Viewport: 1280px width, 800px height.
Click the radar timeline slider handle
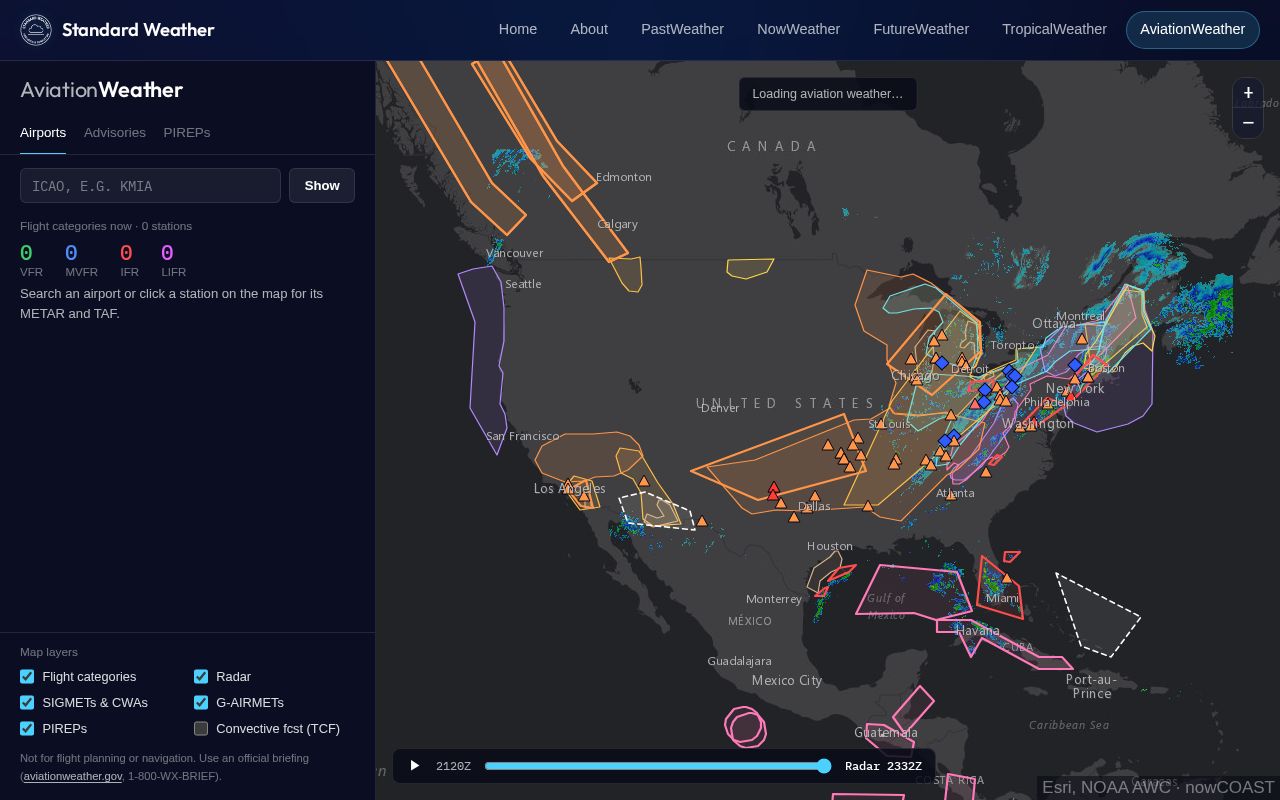824,766
